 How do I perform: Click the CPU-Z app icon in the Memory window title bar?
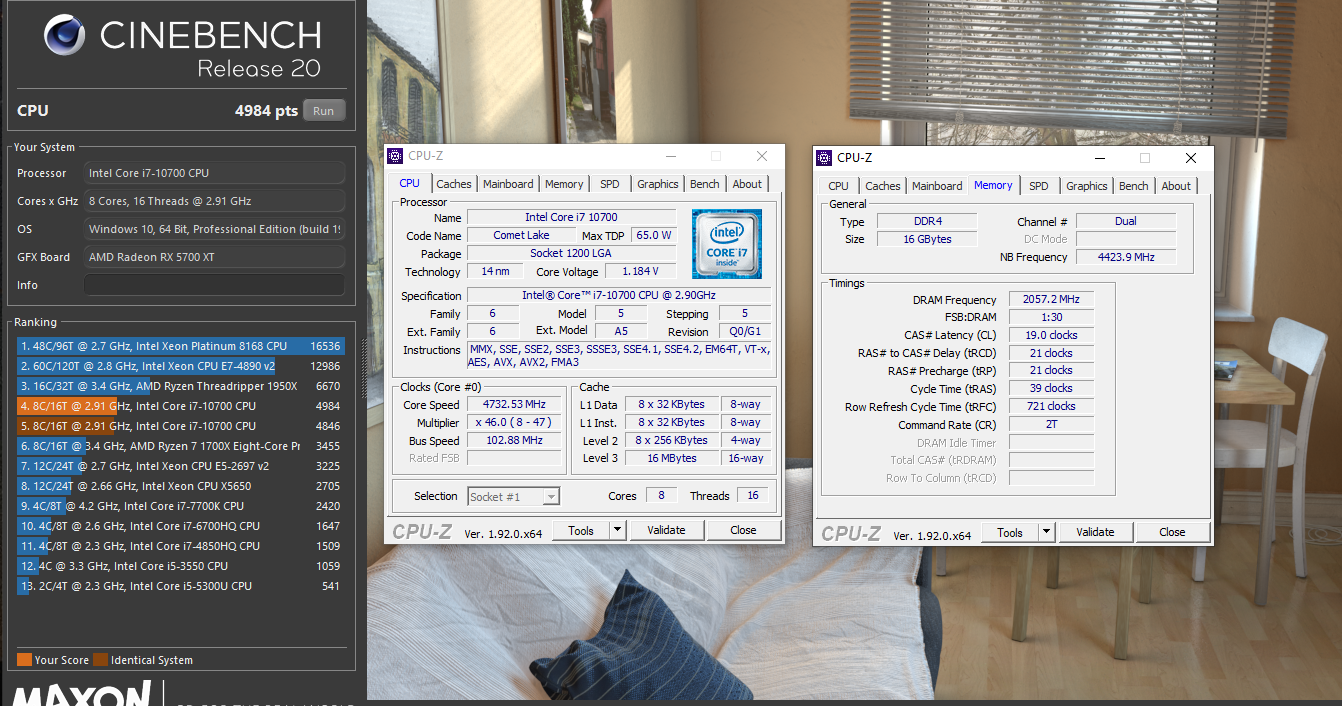coord(824,157)
